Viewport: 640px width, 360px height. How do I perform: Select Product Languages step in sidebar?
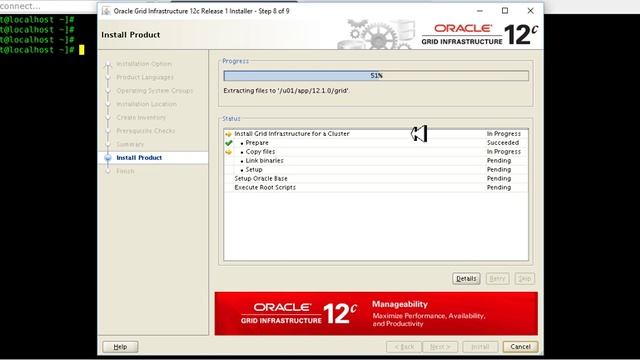pos(145,77)
